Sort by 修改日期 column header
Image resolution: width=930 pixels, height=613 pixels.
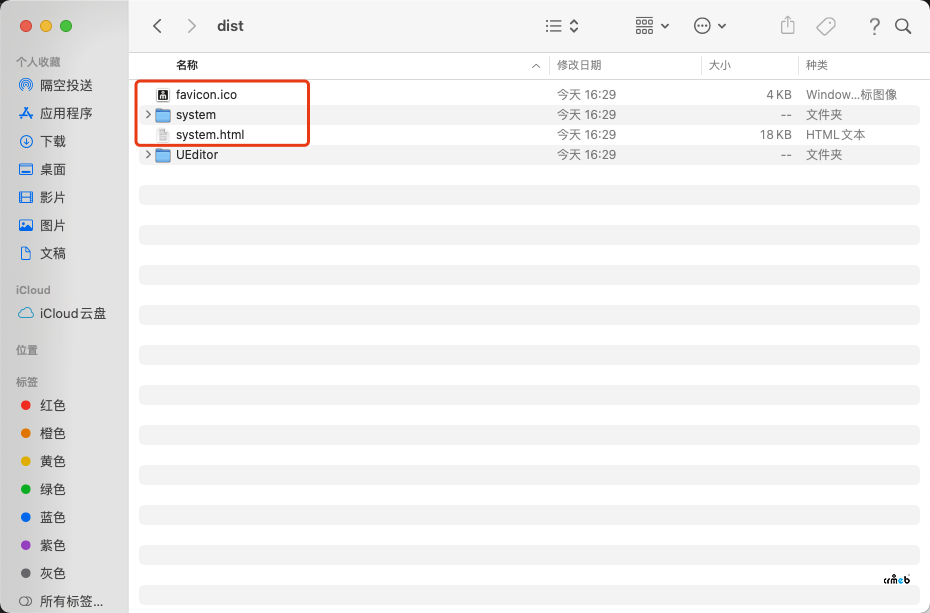tap(579, 65)
